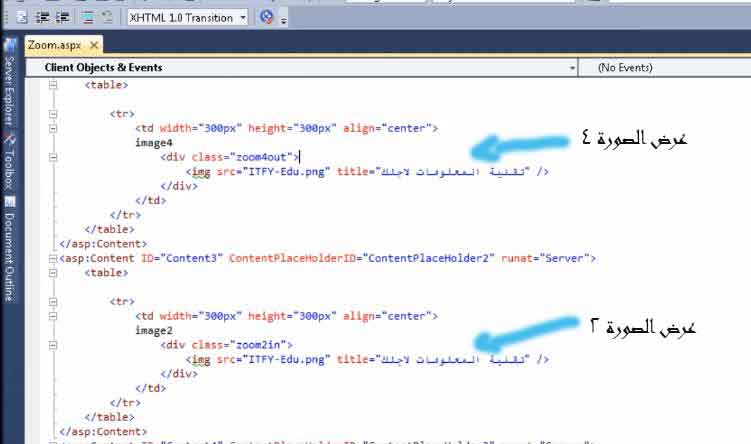Click the increase line indent toolbar icon
Viewport: 751px width, 444px height.
click(62, 17)
